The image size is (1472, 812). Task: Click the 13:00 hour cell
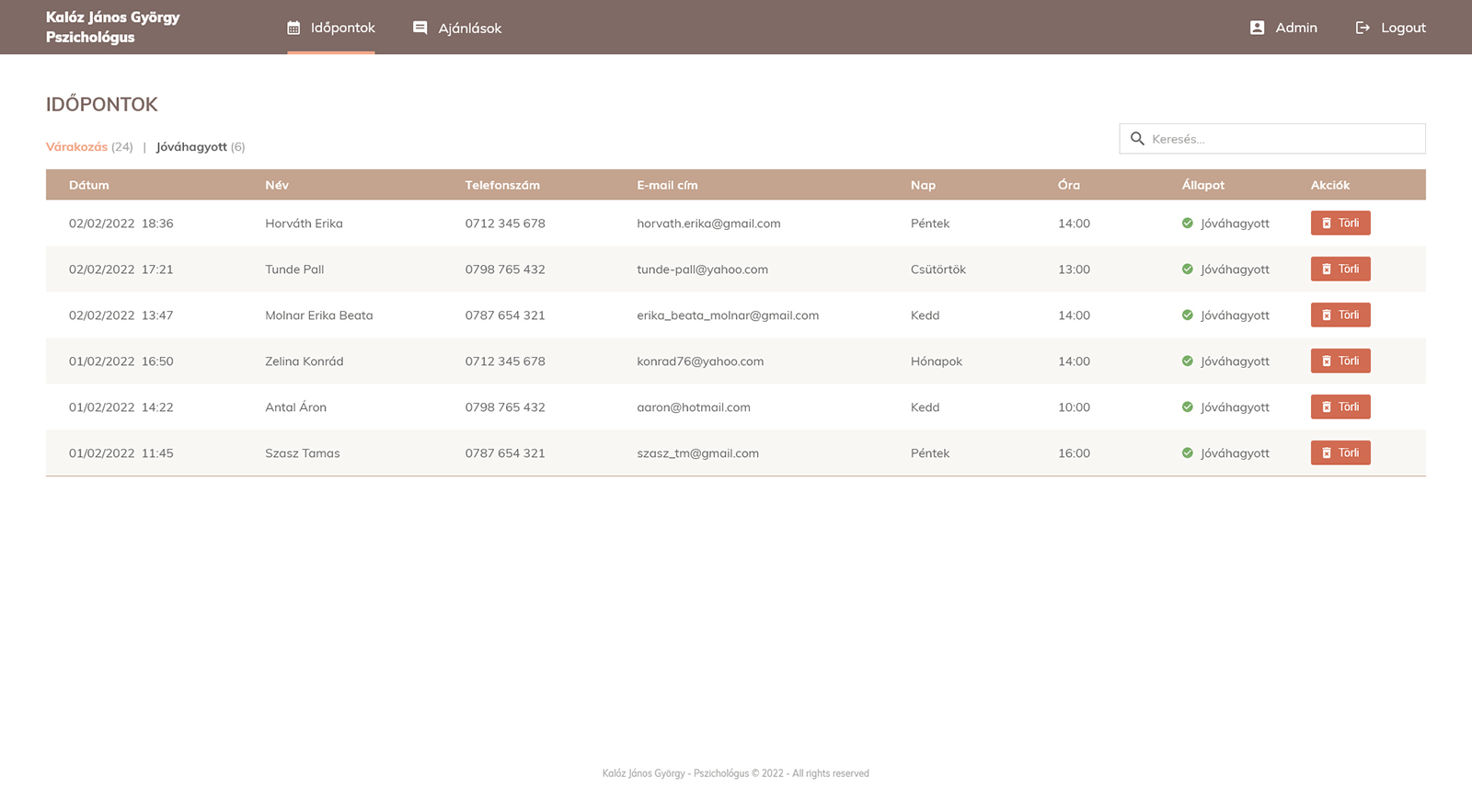click(x=1074, y=269)
